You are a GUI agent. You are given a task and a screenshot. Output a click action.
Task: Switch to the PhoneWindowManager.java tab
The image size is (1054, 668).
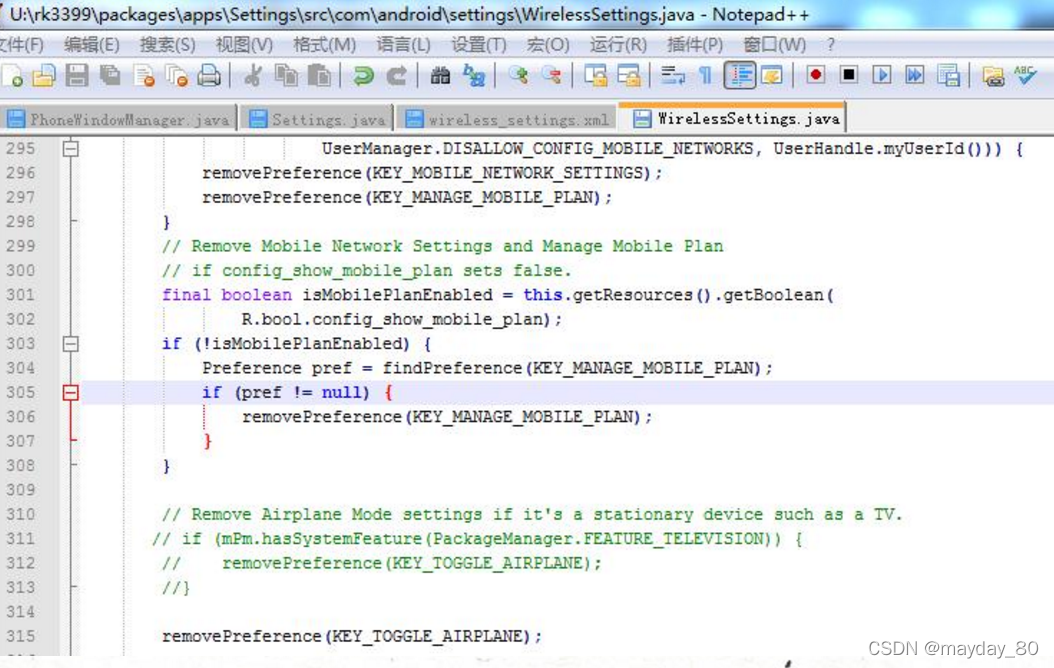click(118, 120)
